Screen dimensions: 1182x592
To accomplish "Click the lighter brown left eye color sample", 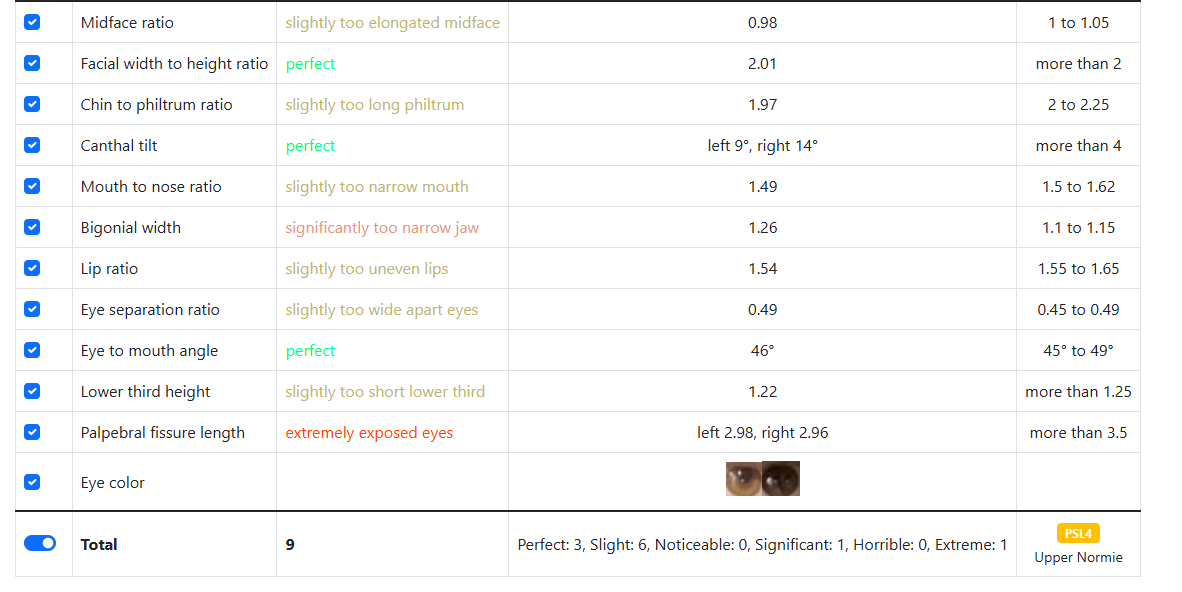I will coord(743,479).
